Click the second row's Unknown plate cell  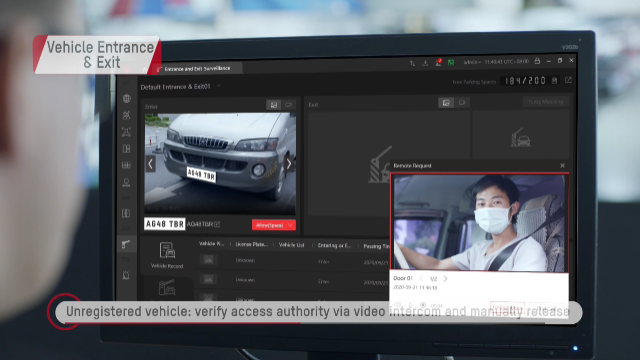(245, 280)
